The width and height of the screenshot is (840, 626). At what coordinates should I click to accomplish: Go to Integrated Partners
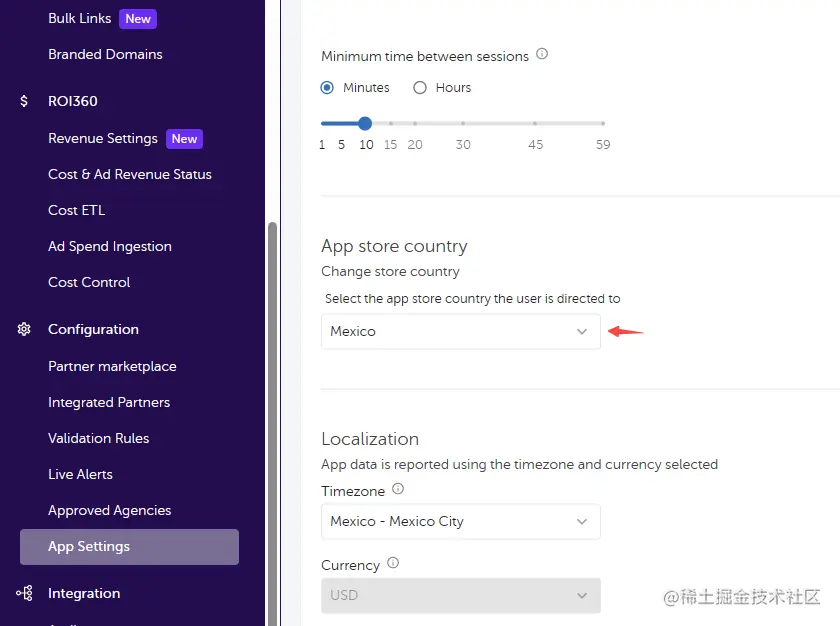pyautogui.click(x=109, y=402)
